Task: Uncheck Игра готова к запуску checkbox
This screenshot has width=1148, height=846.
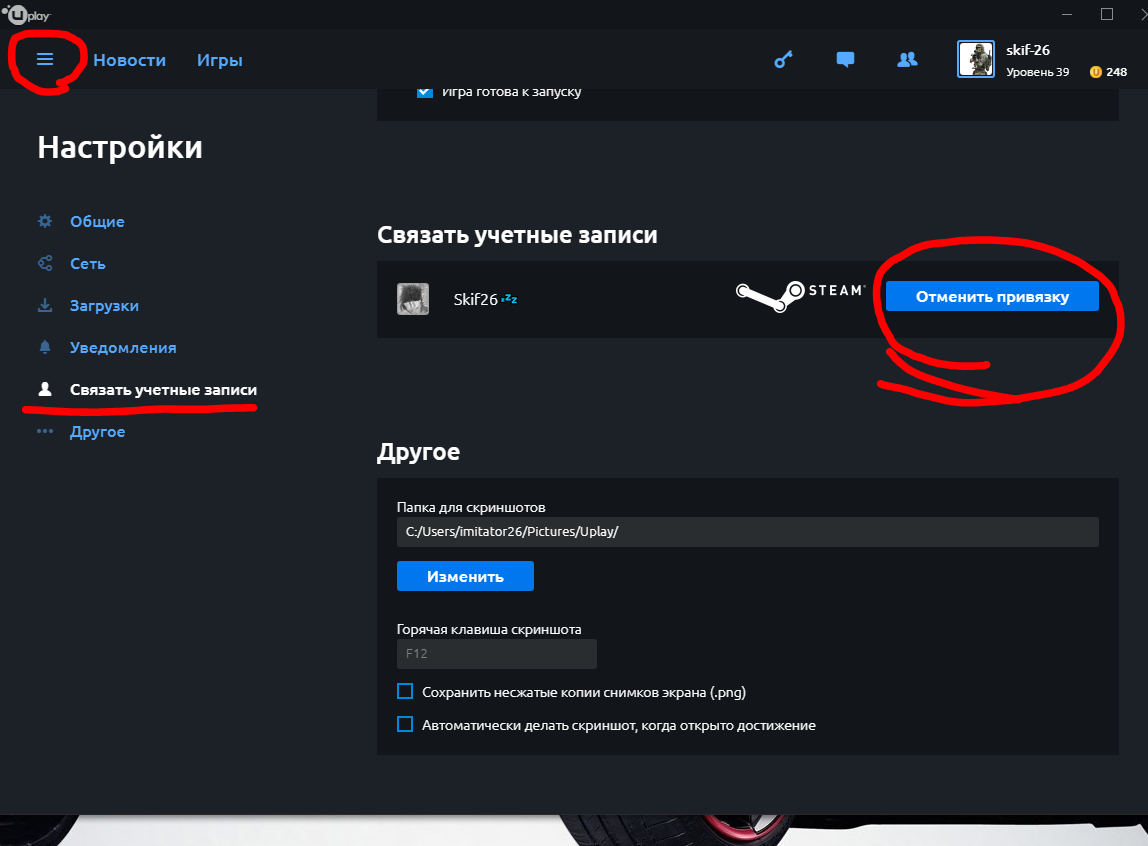Action: 425,92
